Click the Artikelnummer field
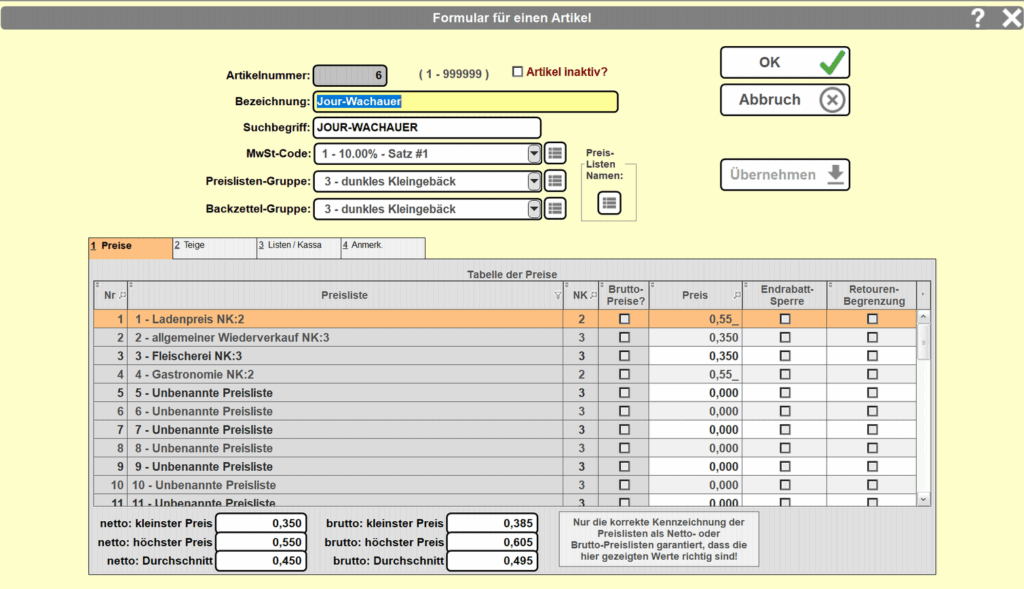This screenshot has width=1024, height=589. pyautogui.click(x=350, y=75)
